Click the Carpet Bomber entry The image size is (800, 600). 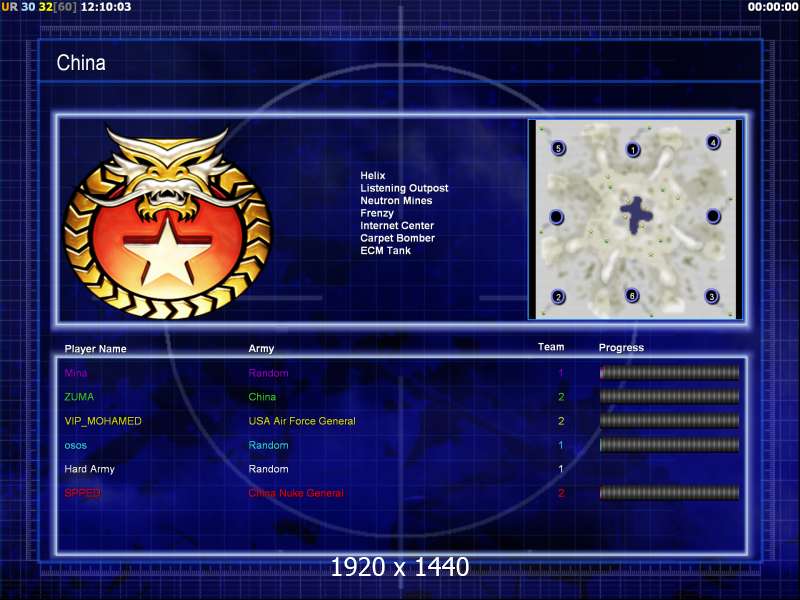coord(397,238)
